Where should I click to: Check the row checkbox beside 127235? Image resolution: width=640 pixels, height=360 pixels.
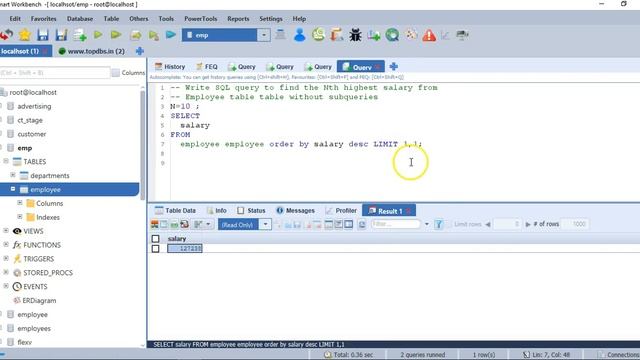[x=156, y=249]
